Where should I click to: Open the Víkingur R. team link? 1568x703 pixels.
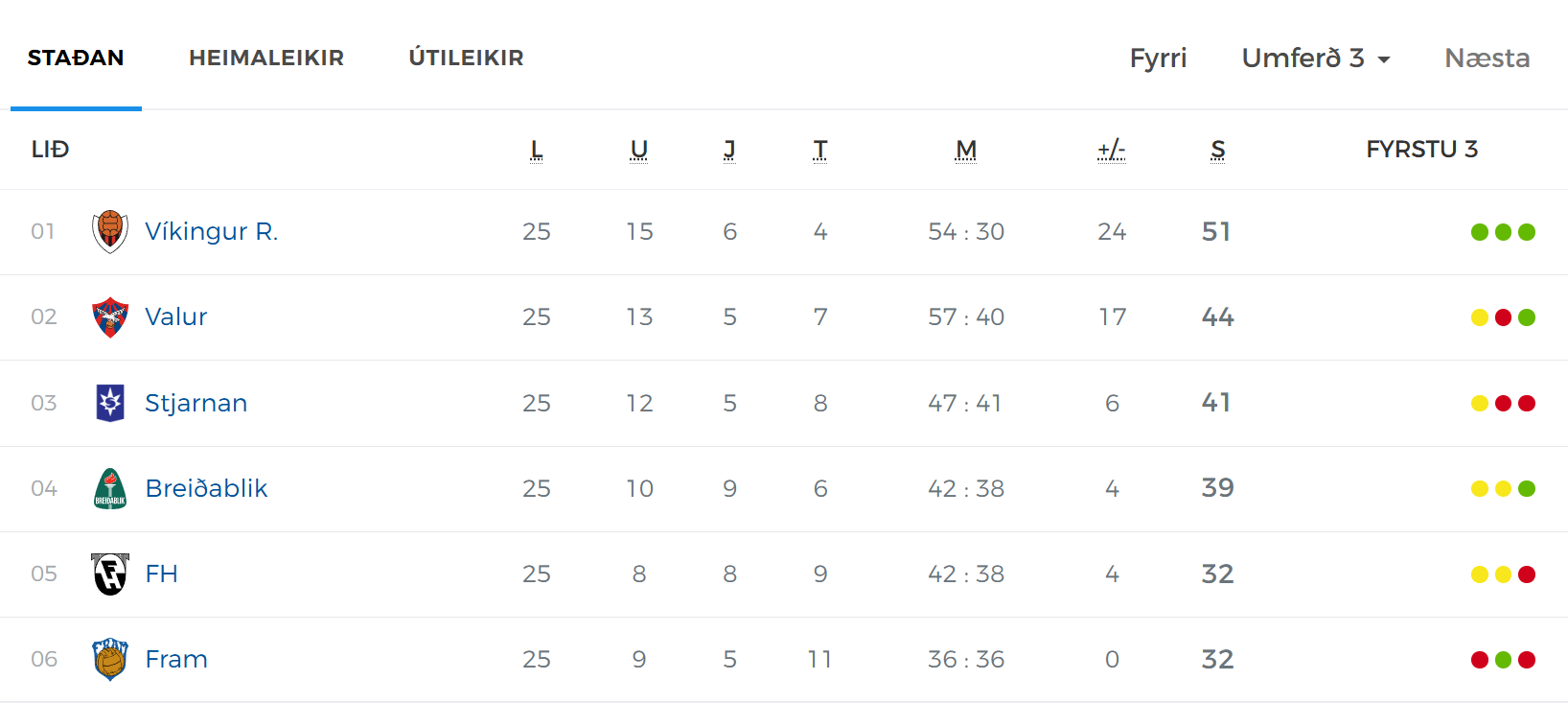click(211, 231)
